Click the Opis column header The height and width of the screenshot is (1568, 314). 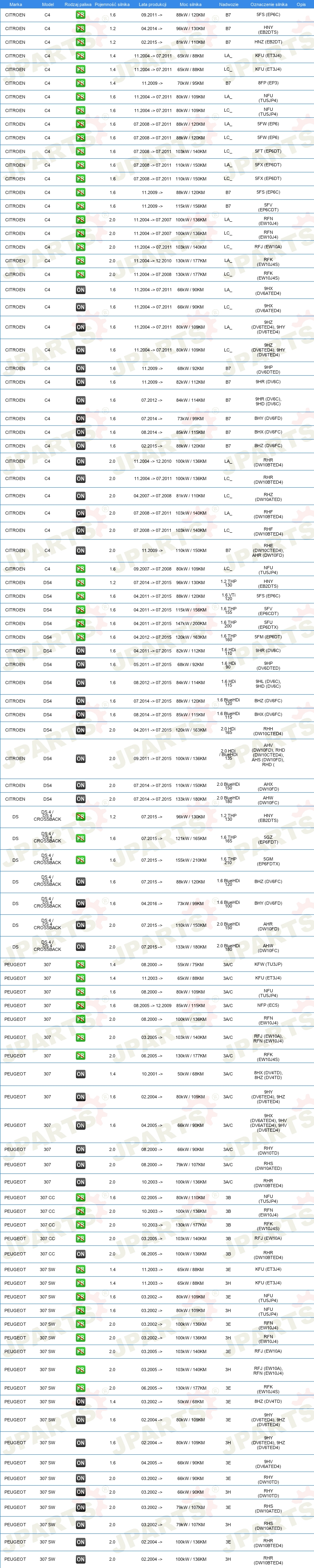(301, 4)
